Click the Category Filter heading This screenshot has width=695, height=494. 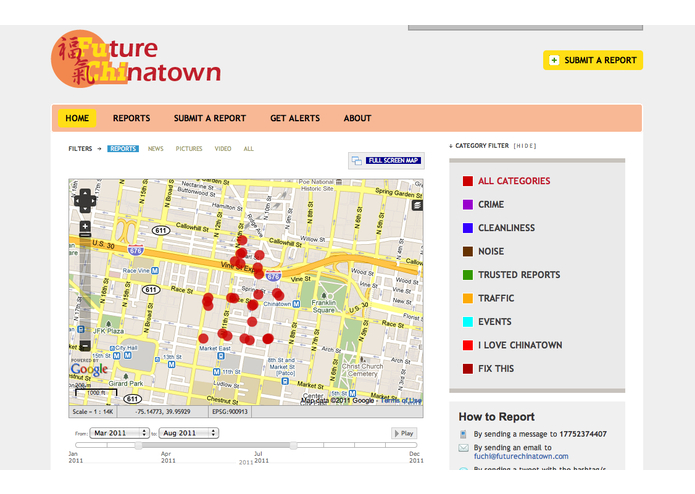[x=482, y=146]
